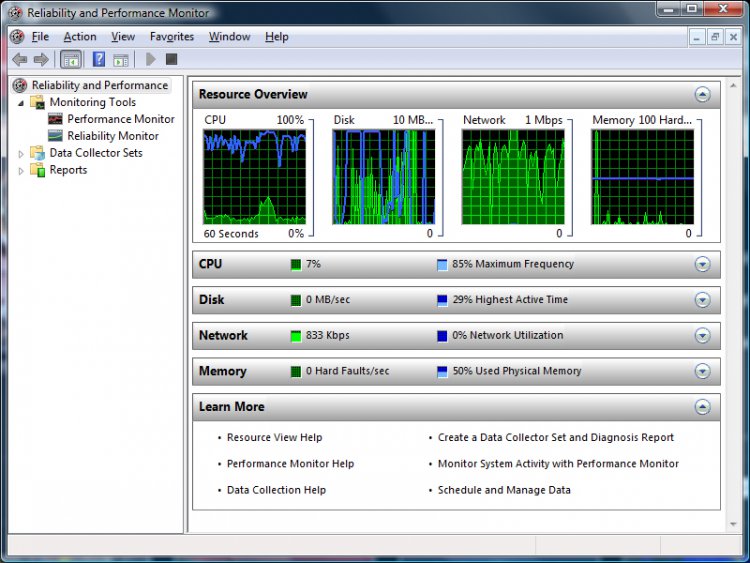Select Monitoring Tools tree item
Screen dimensions: 750x563
pos(93,102)
